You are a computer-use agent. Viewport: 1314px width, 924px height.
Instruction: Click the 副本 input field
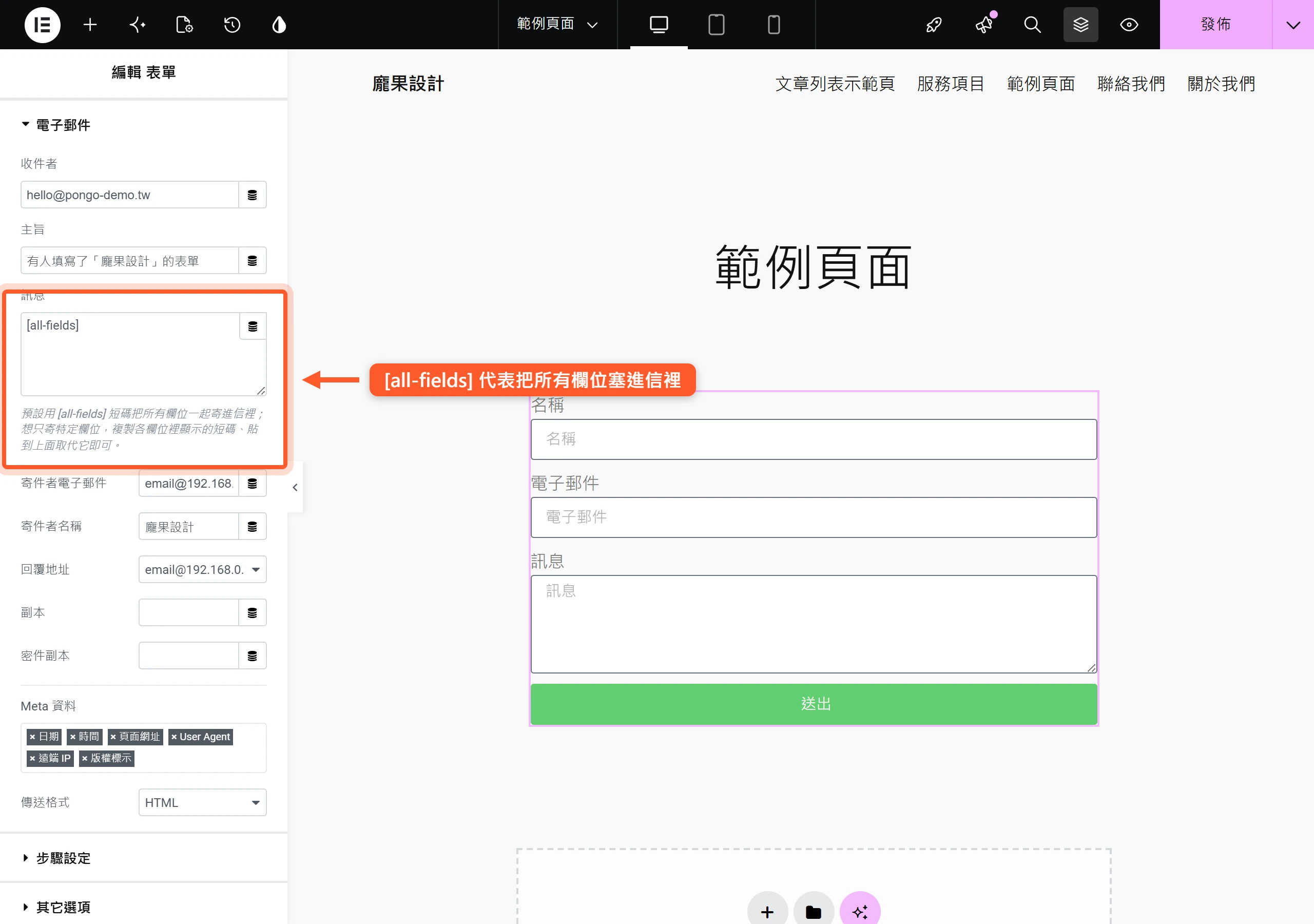coord(189,613)
